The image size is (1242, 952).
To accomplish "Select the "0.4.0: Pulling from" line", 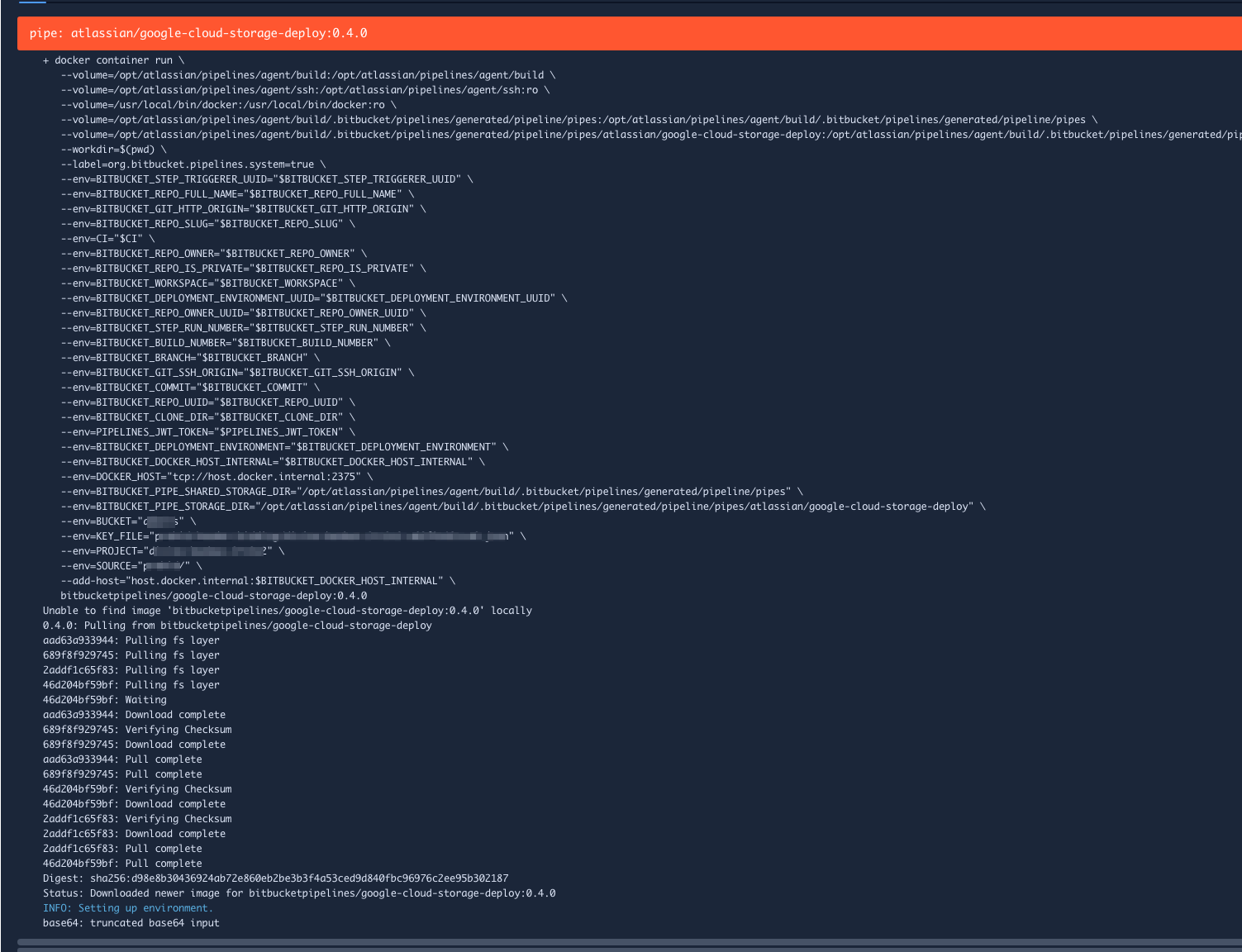I will click(x=237, y=626).
